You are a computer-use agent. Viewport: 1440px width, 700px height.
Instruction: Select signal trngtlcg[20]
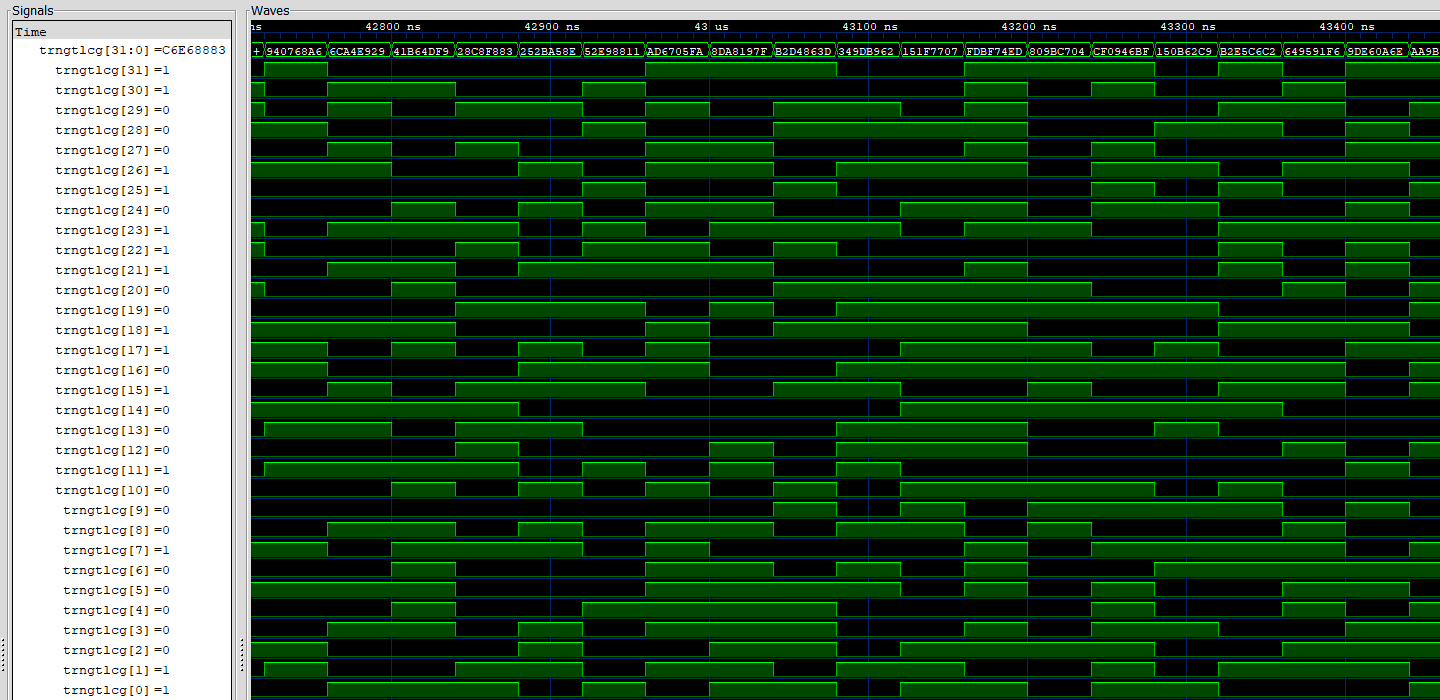coord(112,290)
